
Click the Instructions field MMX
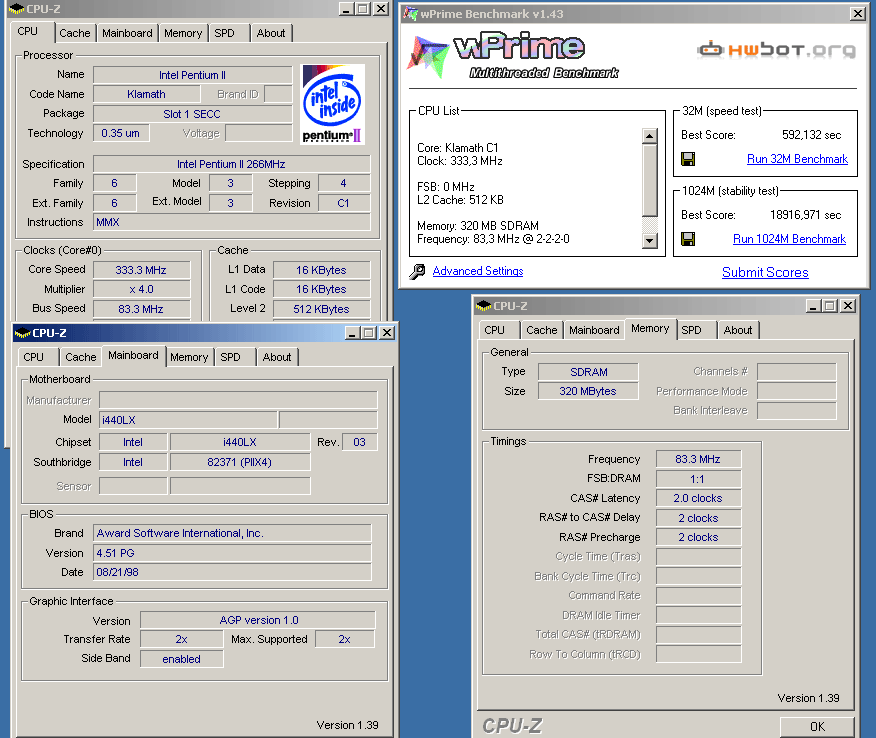231,222
